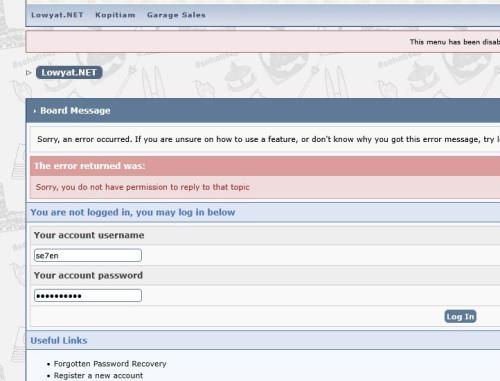The height and width of the screenshot is (381, 500).
Task: Open Register a new account link
Action: (98, 376)
